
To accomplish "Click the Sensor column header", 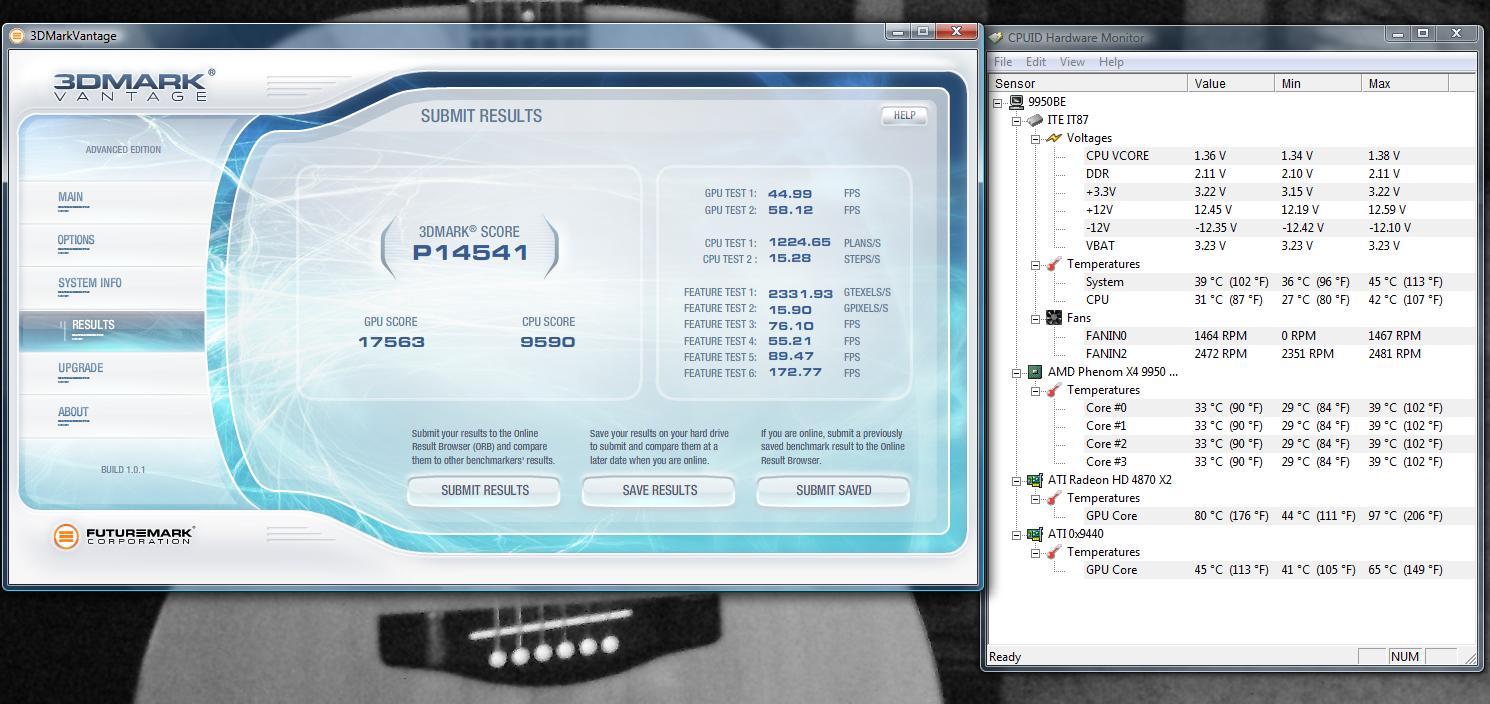I will tap(1088, 84).
